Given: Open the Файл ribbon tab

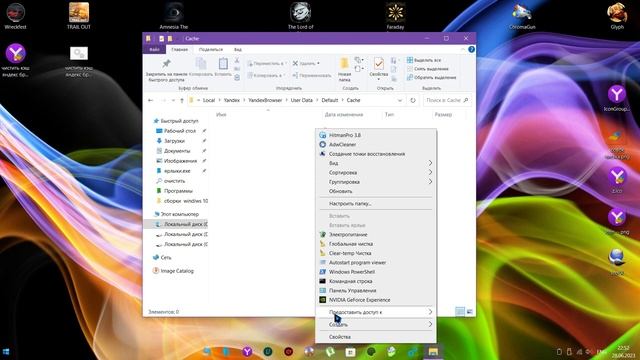Looking at the screenshot, I should (x=154, y=49).
